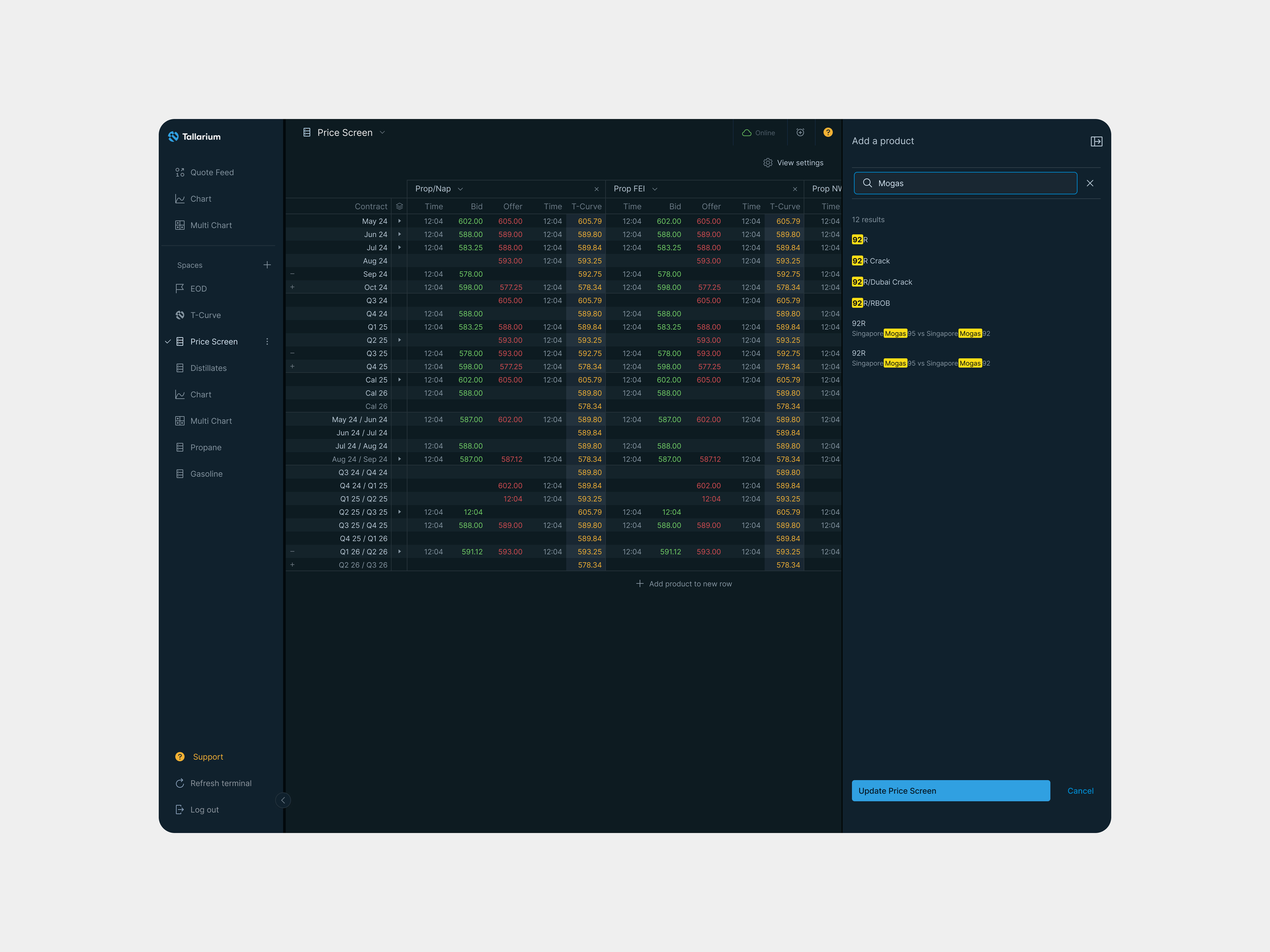Viewport: 1270px width, 952px height.
Task: Expand the Prop FEI dropdown chevron
Action: tap(654, 189)
